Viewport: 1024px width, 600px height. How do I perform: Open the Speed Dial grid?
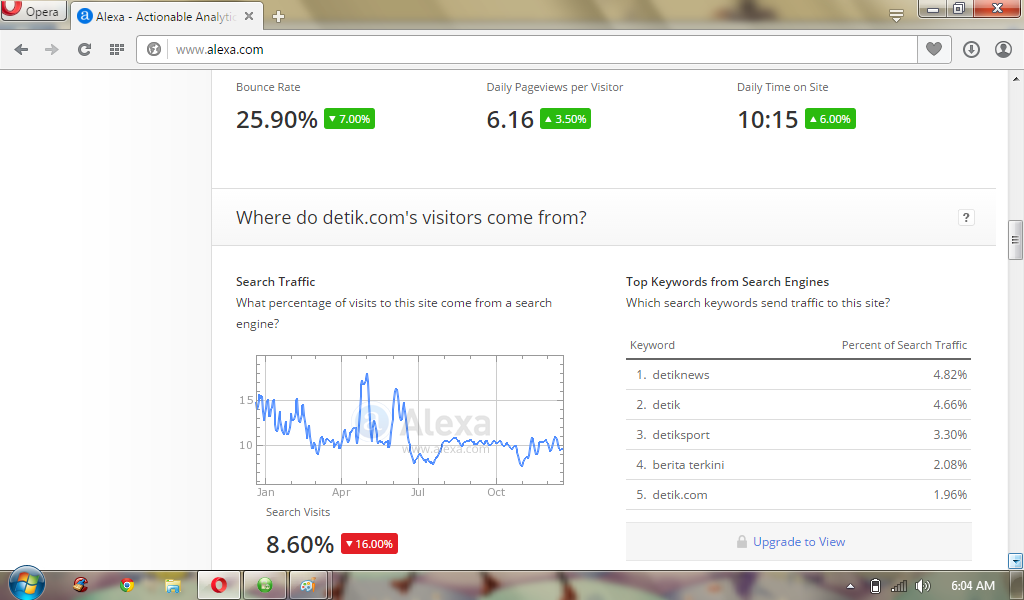pos(117,50)
